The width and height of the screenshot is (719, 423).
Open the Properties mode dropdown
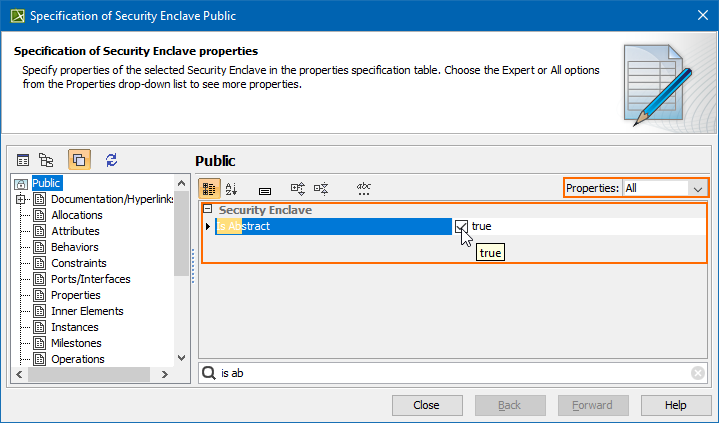point(696,188)
